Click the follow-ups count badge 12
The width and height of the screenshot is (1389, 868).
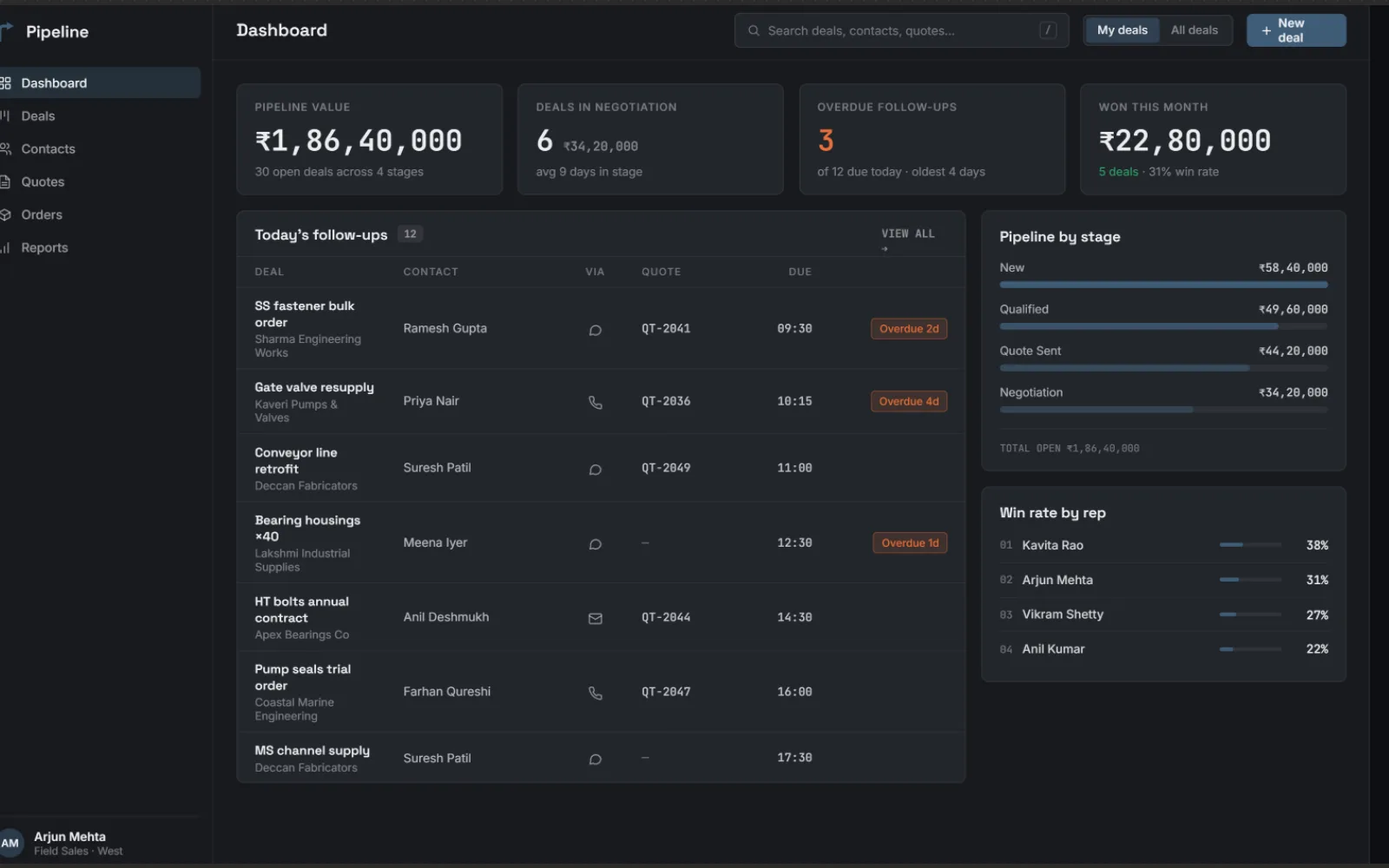pyautogui.click(x=410, y=234)
